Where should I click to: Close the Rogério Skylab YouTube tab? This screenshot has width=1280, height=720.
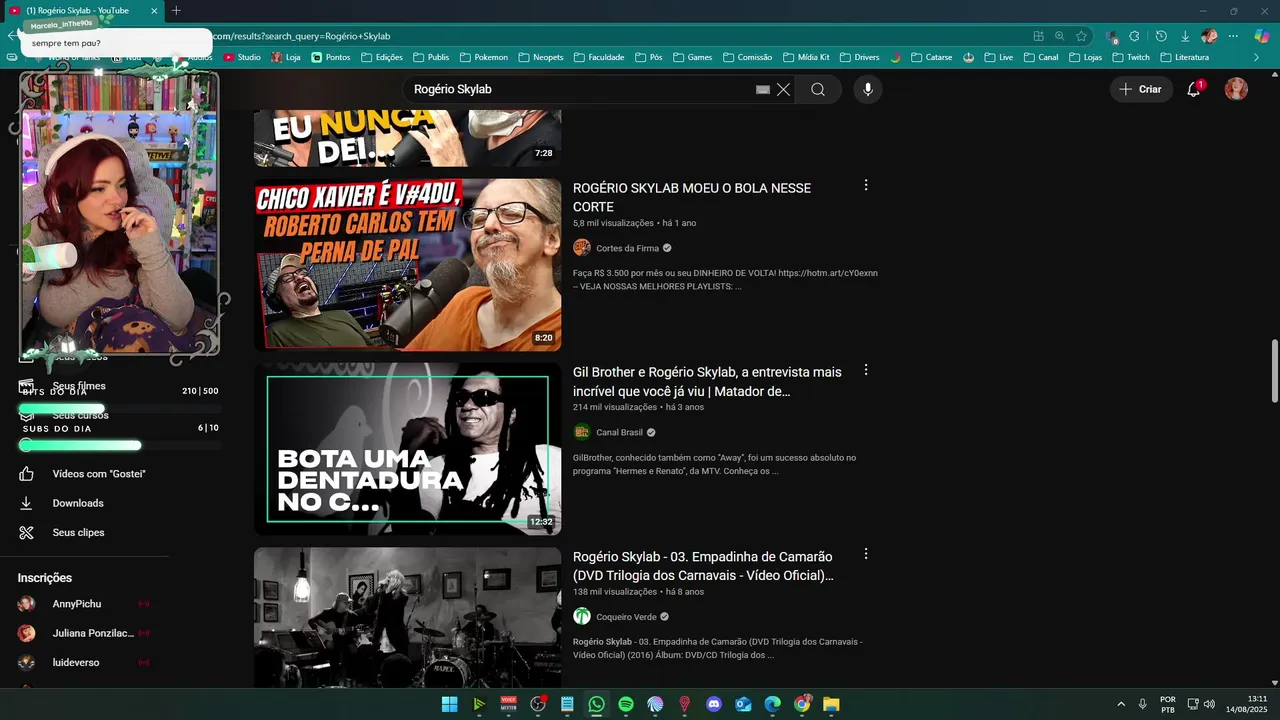coord(154,11)
